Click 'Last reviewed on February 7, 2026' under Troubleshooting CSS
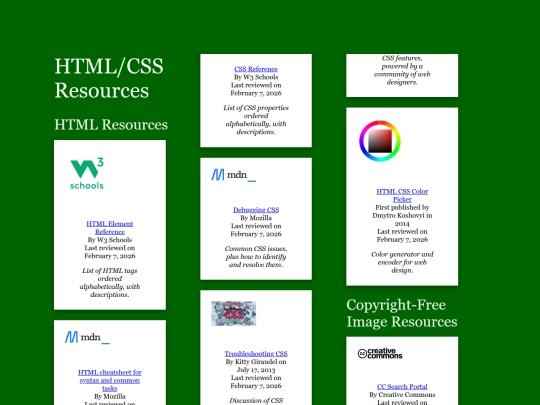Screen dimensions: 540x405 [x=256, y=382]
